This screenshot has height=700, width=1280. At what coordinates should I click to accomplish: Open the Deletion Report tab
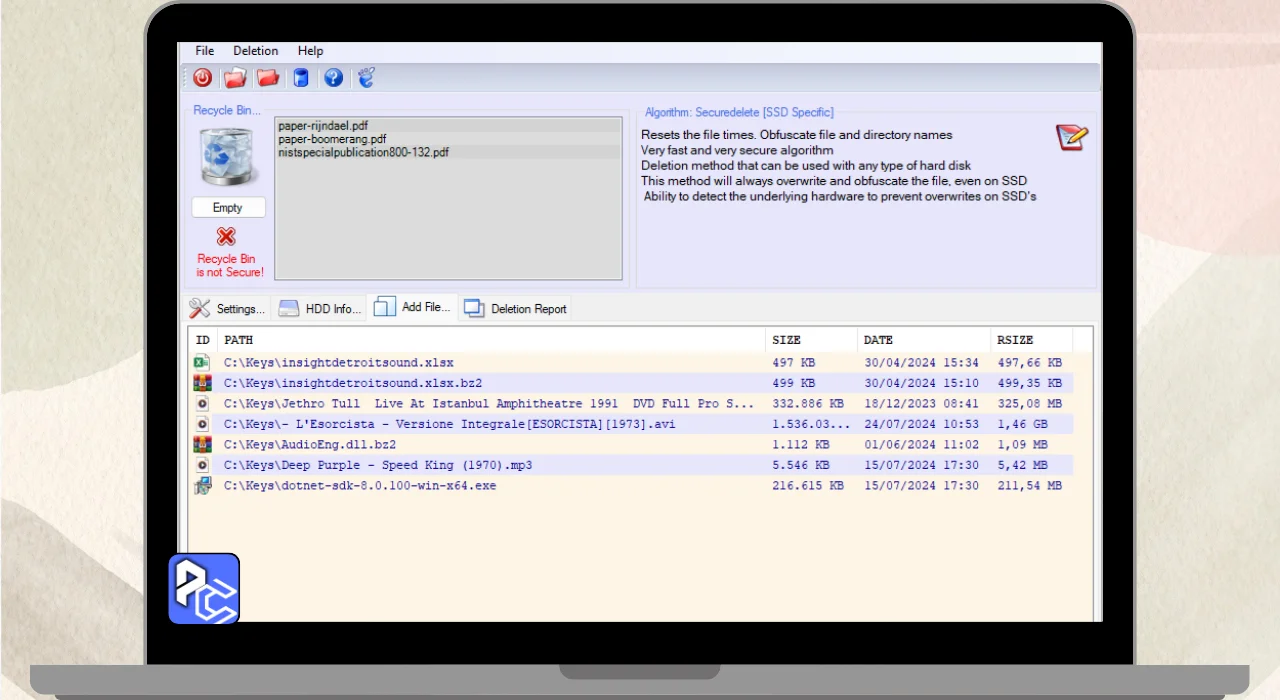[516, 309]
